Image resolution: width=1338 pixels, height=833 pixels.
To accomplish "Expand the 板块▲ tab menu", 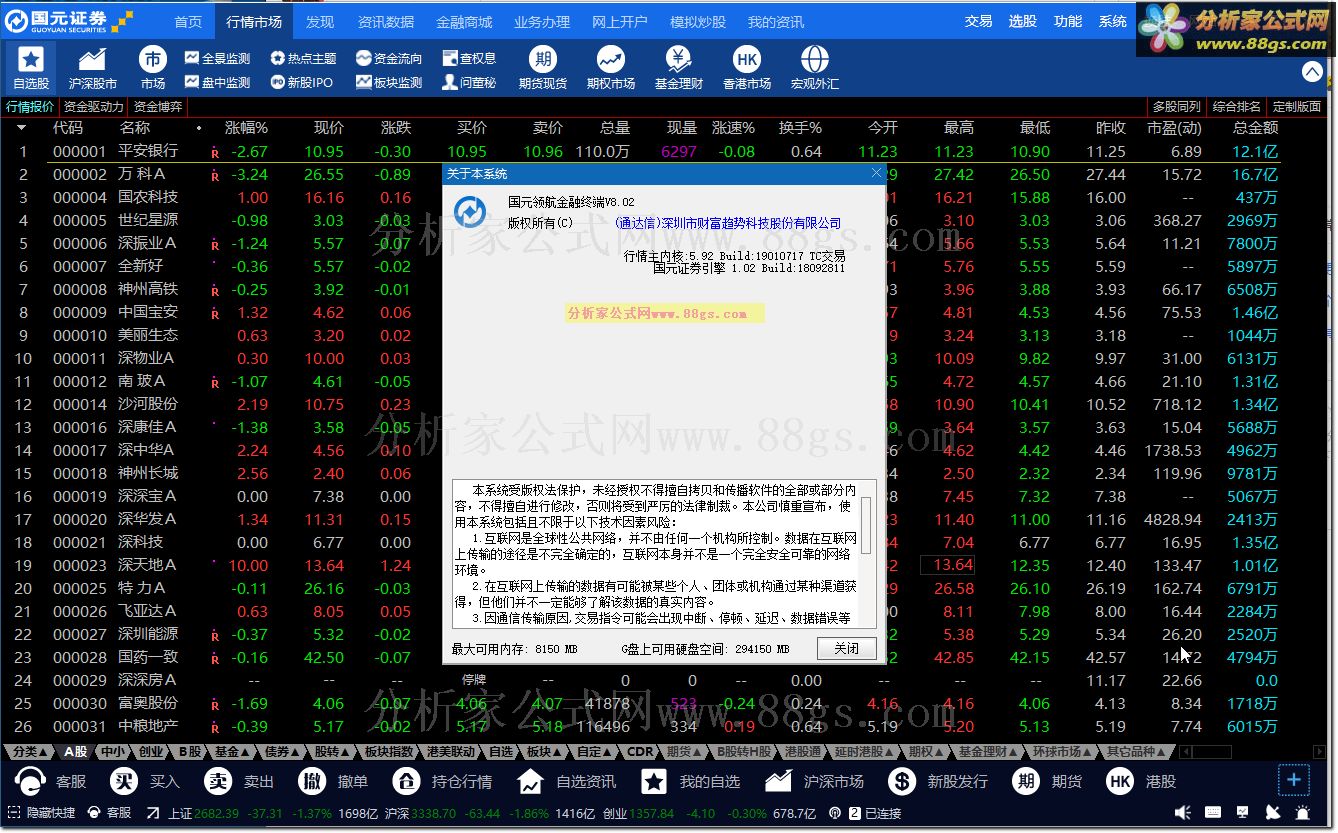I will (x=544, y=752).
